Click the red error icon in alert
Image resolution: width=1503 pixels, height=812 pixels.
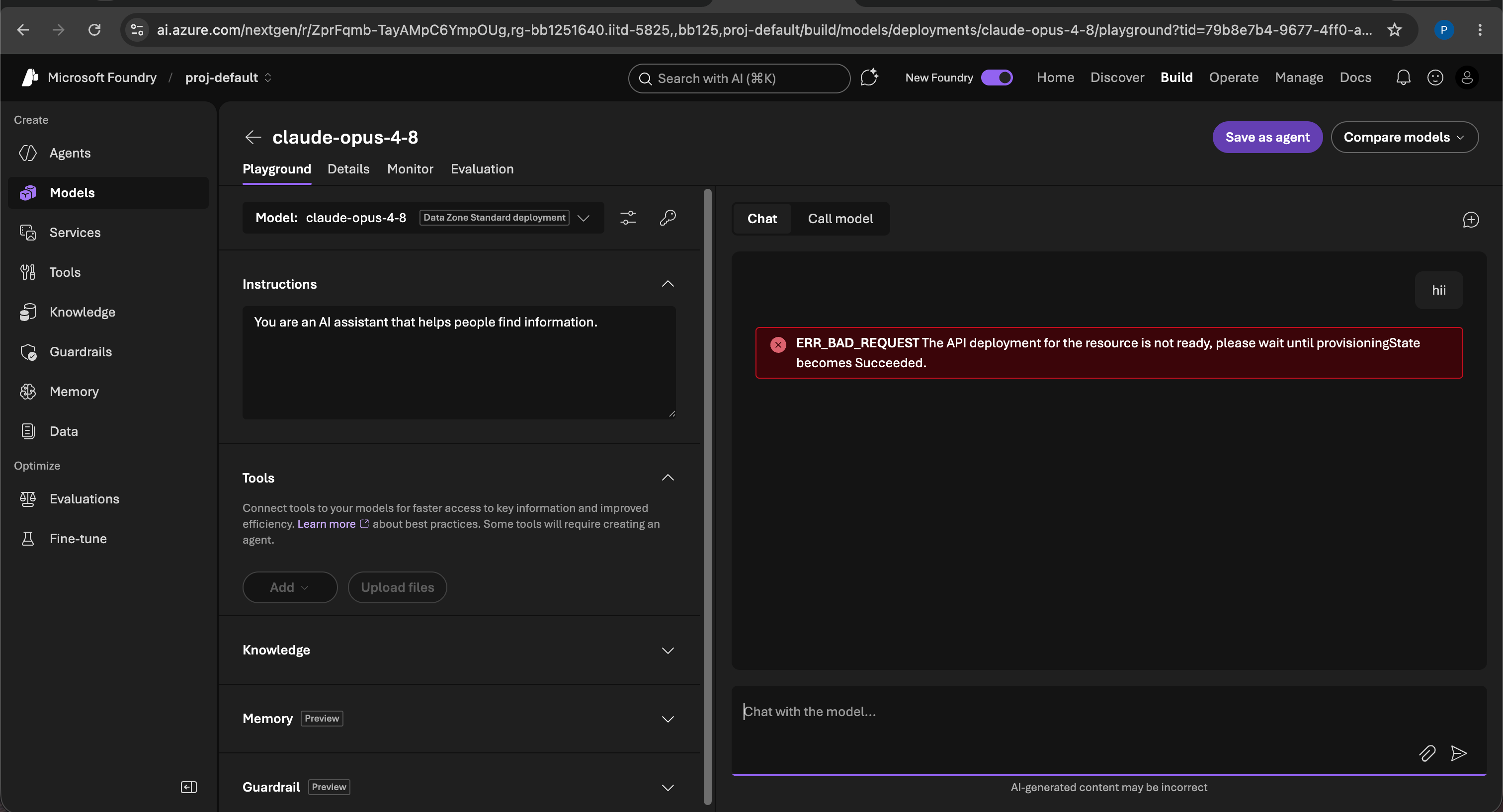[x=778, y=344]
